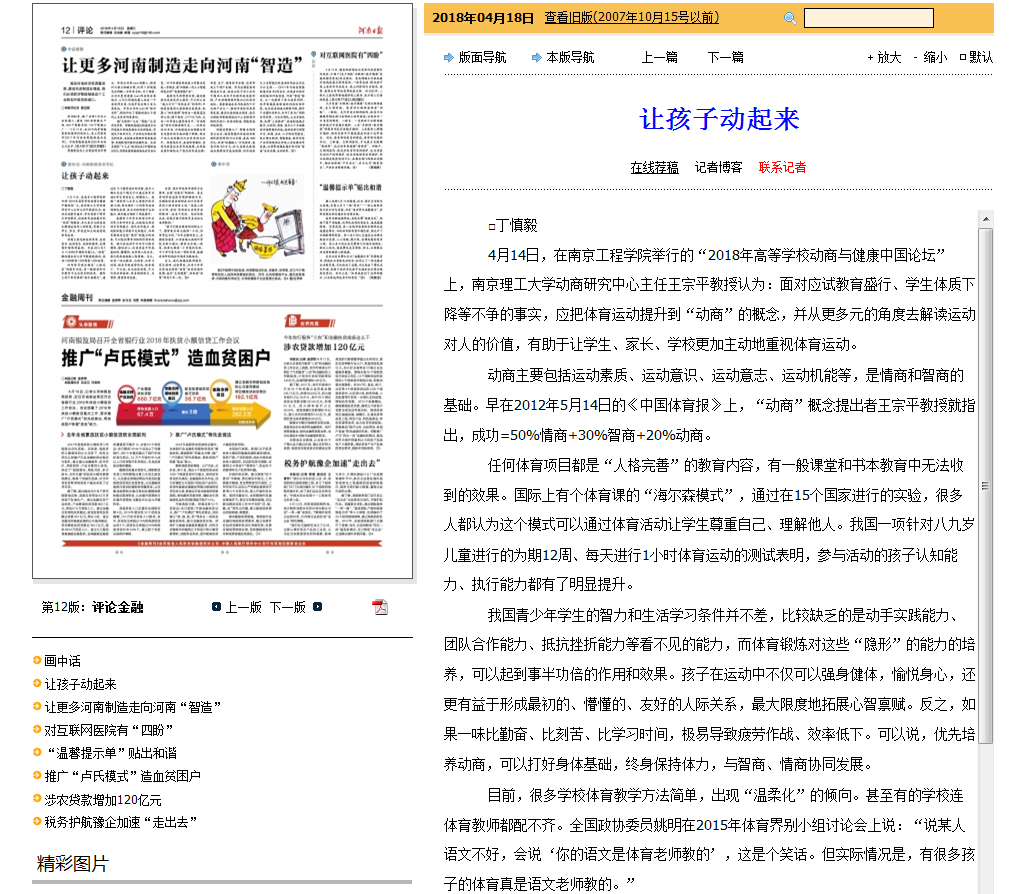Click inside the search text box
The width and height of the screenshot is (1023, 894).
(x=868, y=18)
